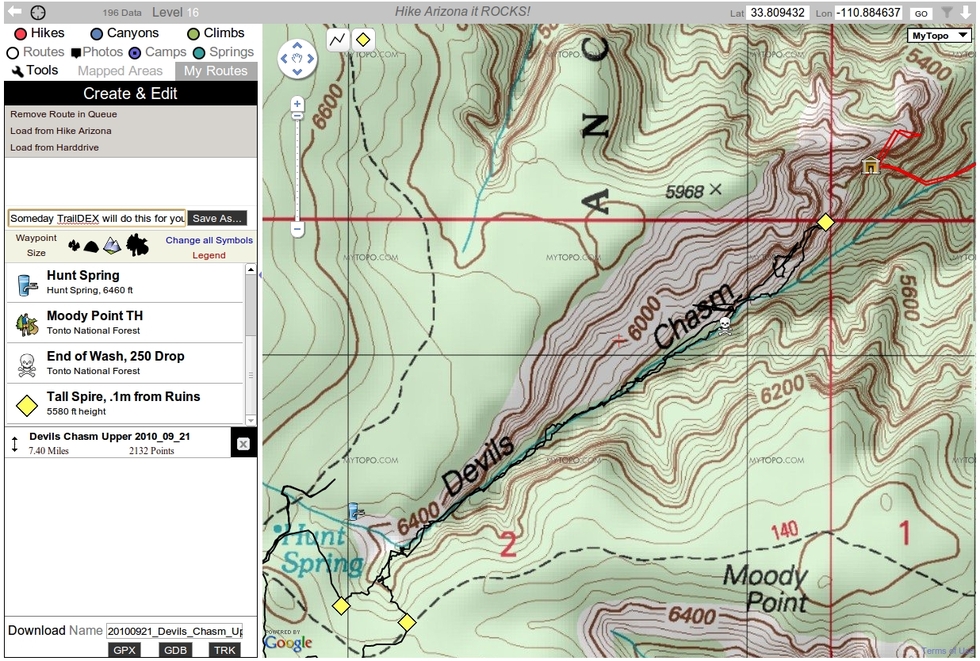The width and height of the screenshot is (980, 661).
Task: Click the Download Name field
Action: (x=175, y=631)
